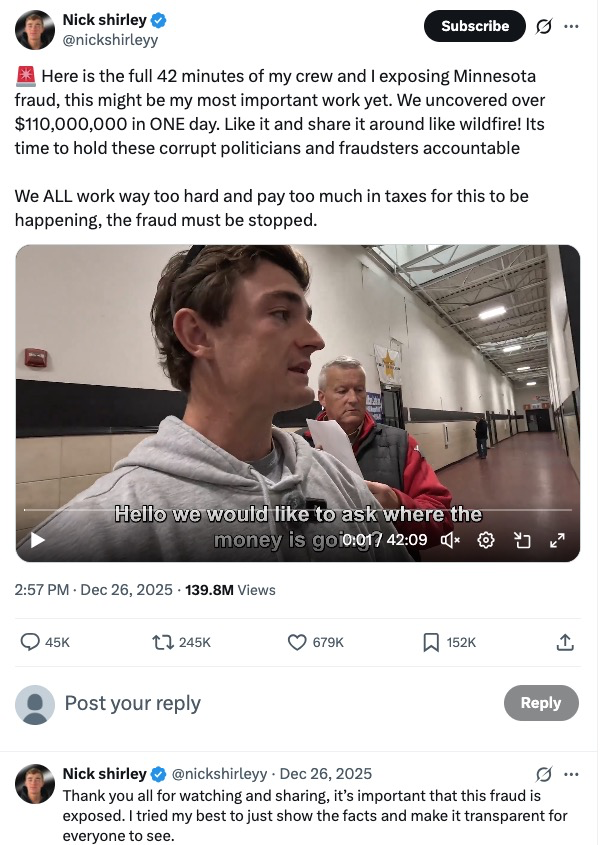The height and width of the screenshot is (845, 606).
Task: Click the gray Reply button
Action: click(x=540, y=703)
